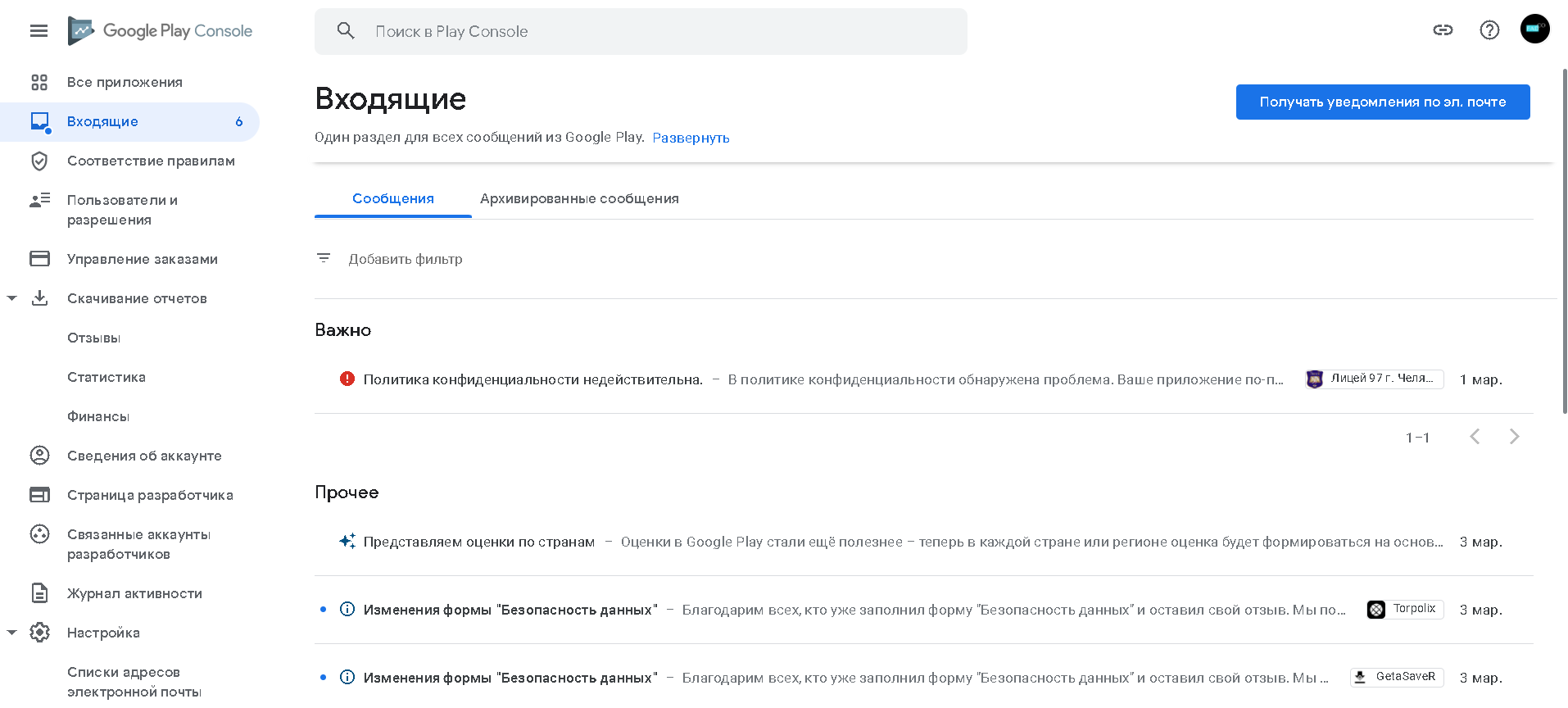Open the hamburger navigation menu
The width and height of the screenshot is (1568, 708).
pos(39,31)
